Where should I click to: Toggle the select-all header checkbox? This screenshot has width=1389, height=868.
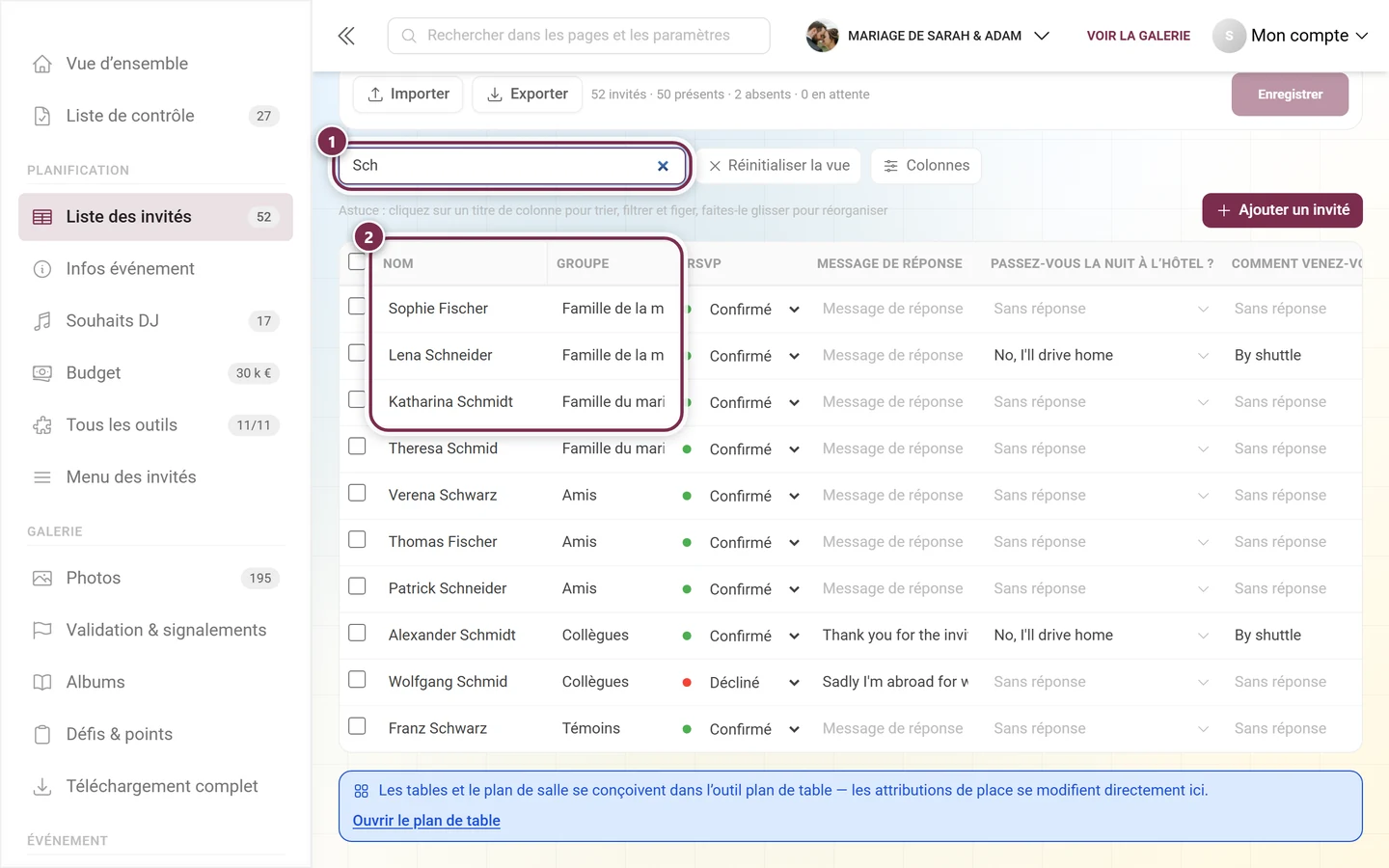pyautogui.click(x=357, y=261)
